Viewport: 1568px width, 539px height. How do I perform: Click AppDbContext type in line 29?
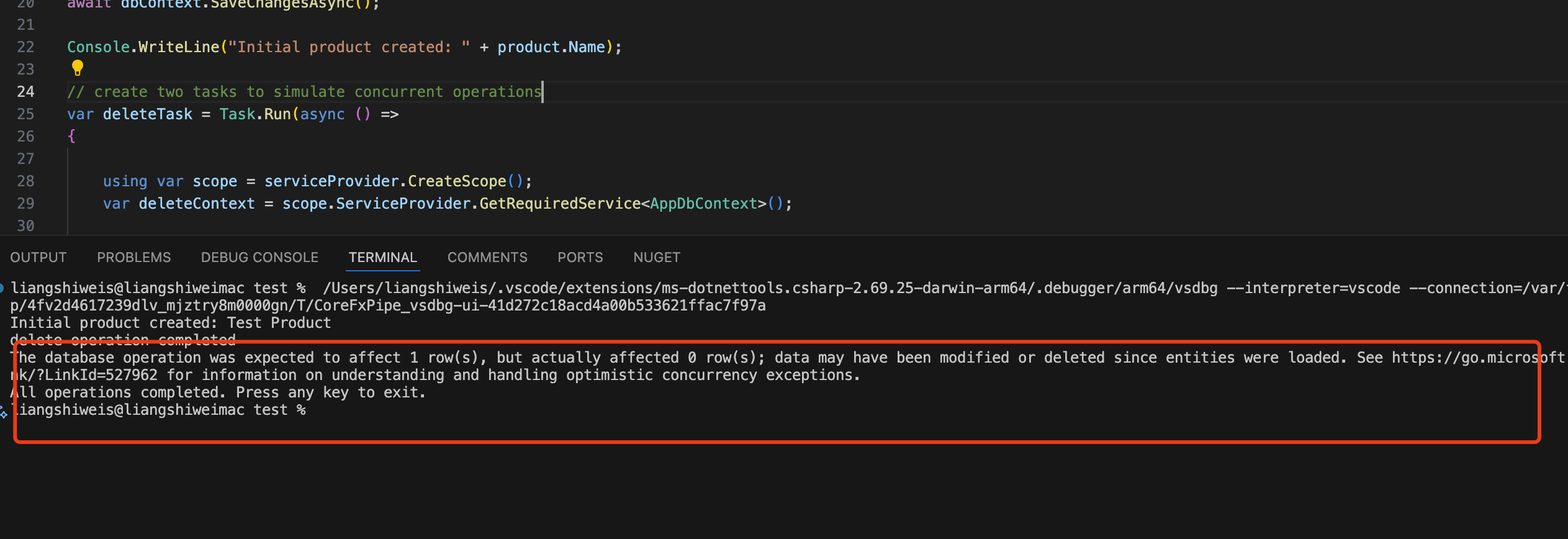pos(703,204)
